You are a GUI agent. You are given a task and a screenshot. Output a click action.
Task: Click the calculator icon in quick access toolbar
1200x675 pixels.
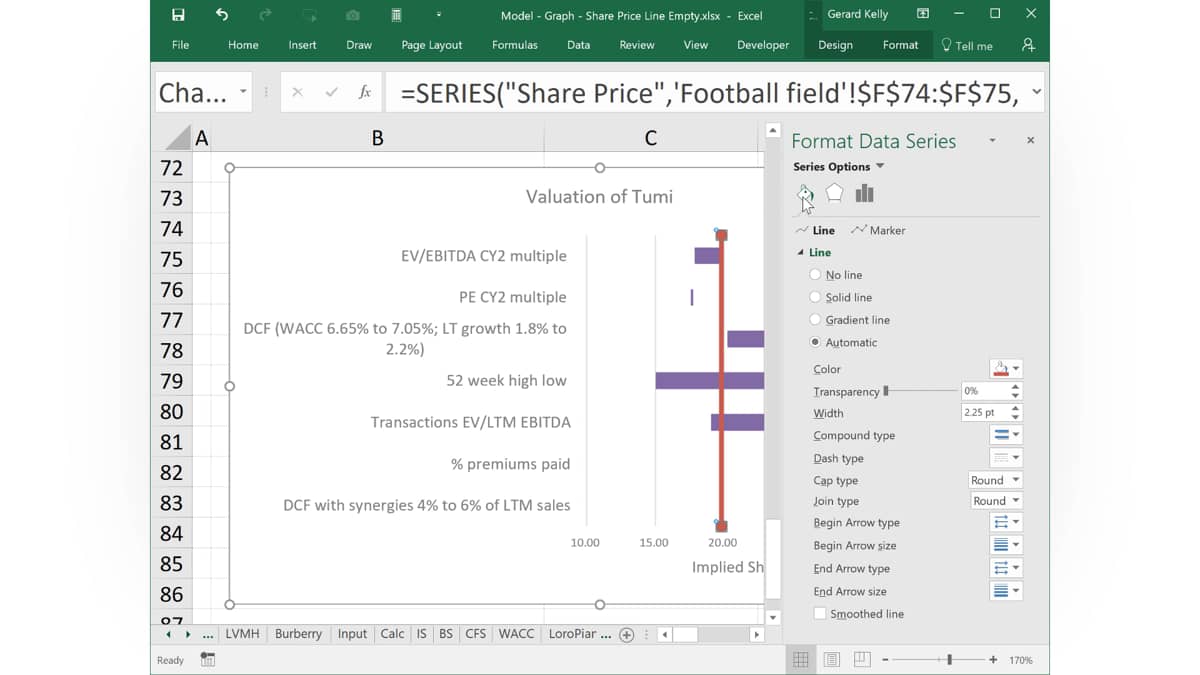396,15
